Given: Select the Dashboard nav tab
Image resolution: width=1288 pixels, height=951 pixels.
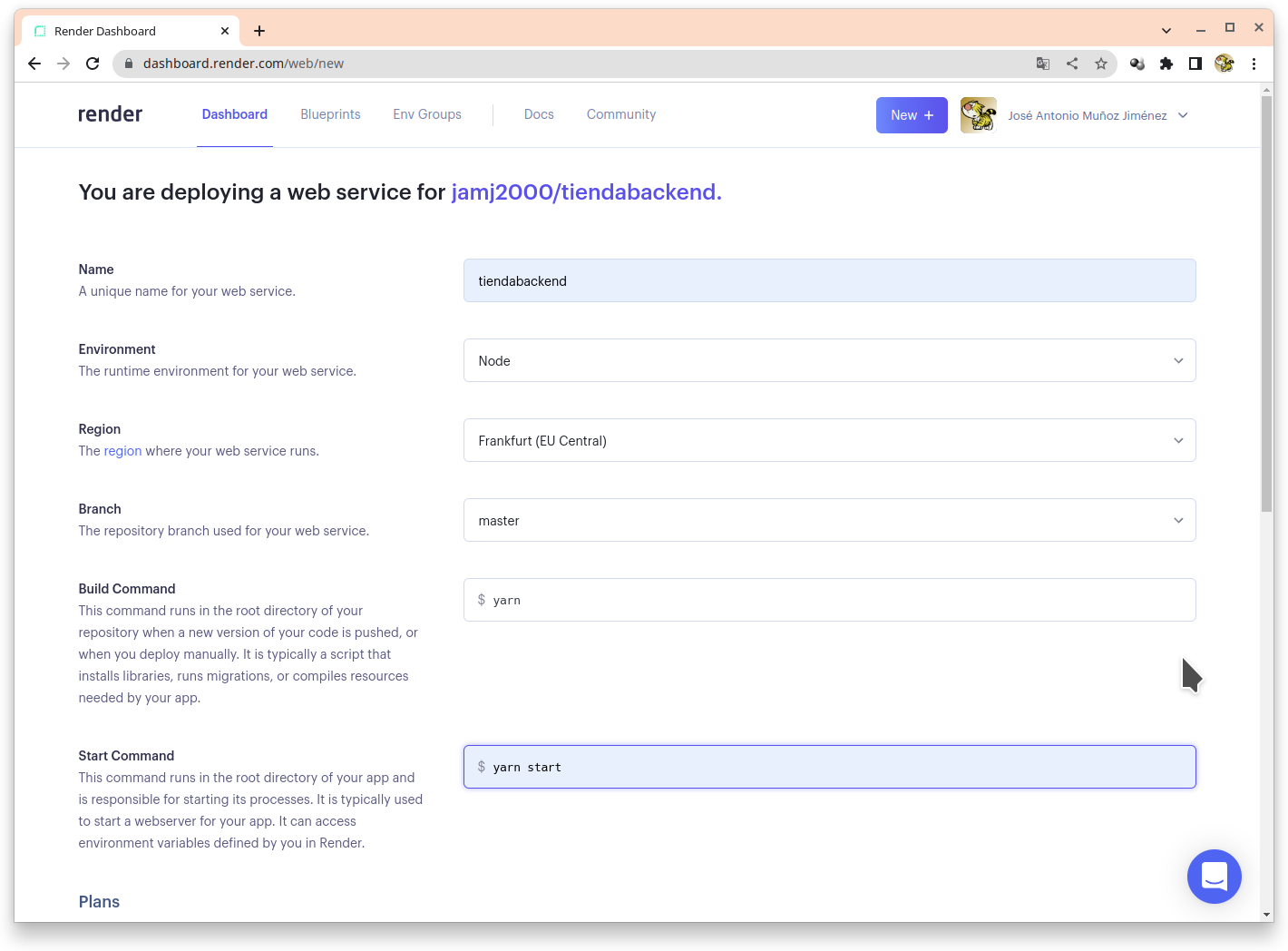Looking at the screenshot, I should point(235,114).
